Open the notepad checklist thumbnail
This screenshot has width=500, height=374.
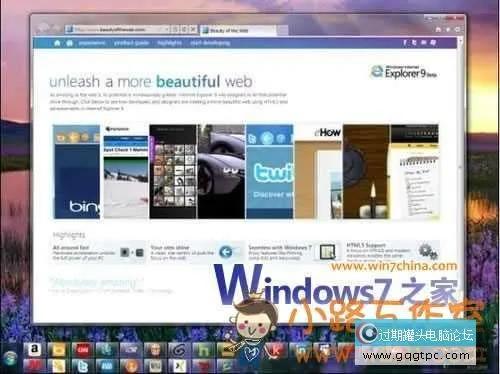[x=415, y=172]
